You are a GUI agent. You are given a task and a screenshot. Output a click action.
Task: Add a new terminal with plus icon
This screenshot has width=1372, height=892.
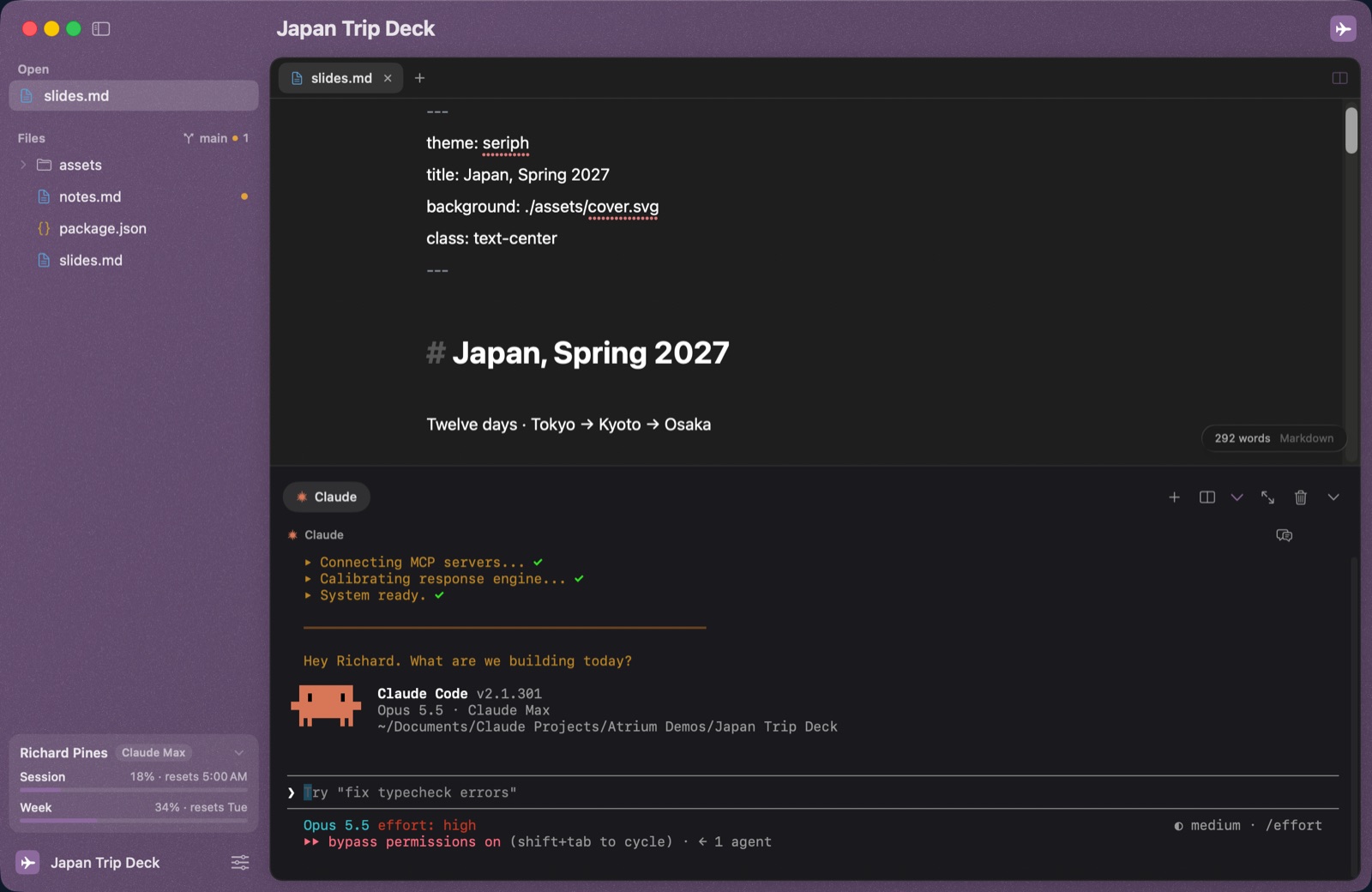pos(1174,497)
